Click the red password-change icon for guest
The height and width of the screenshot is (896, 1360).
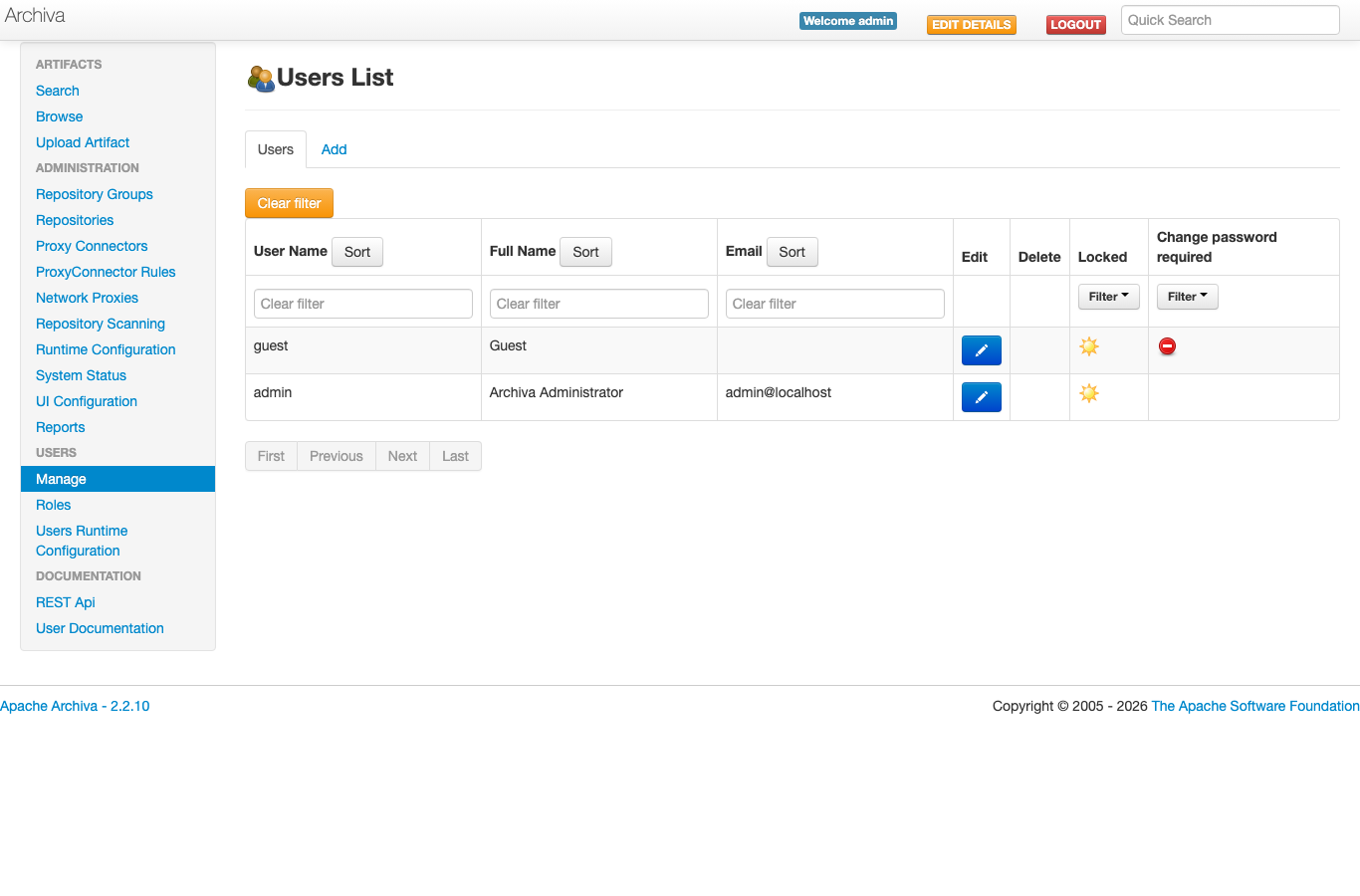1167,345
